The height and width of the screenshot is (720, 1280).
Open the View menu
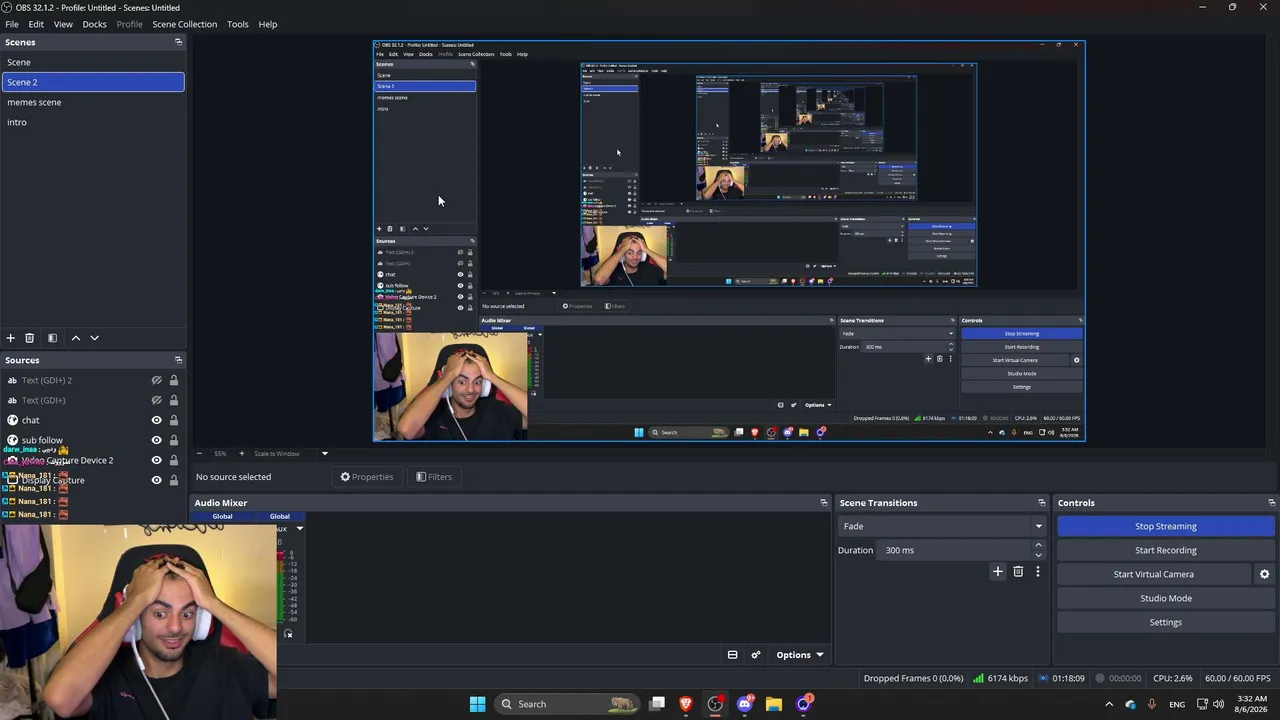pos(63,24)
